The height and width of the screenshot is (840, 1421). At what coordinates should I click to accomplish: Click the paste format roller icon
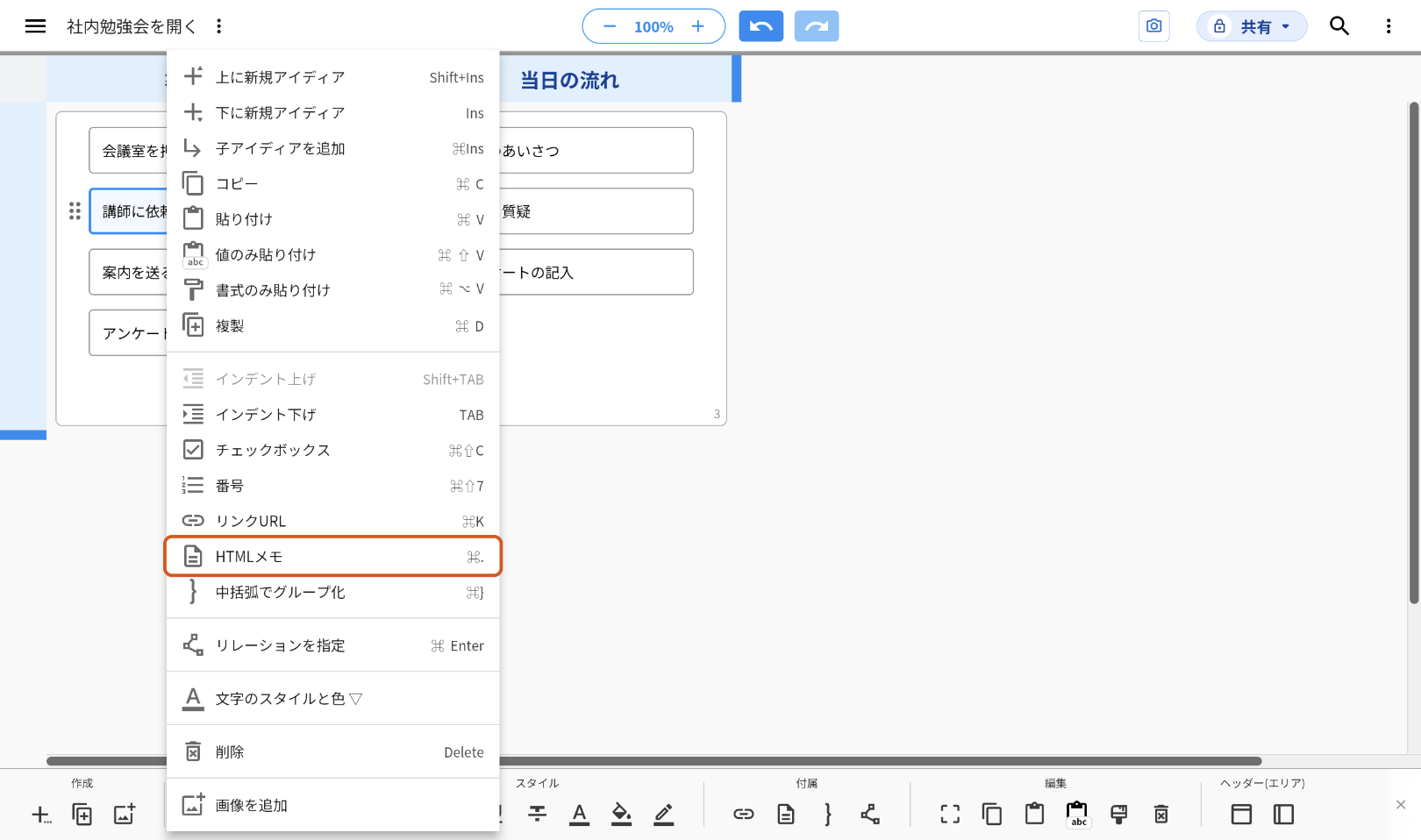click(x=1119, y=815)
